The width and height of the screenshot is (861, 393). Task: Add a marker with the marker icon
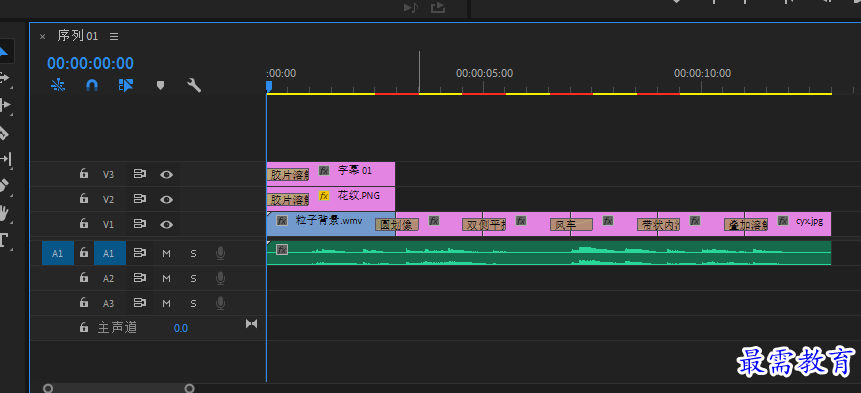click(x=160, y=86)
